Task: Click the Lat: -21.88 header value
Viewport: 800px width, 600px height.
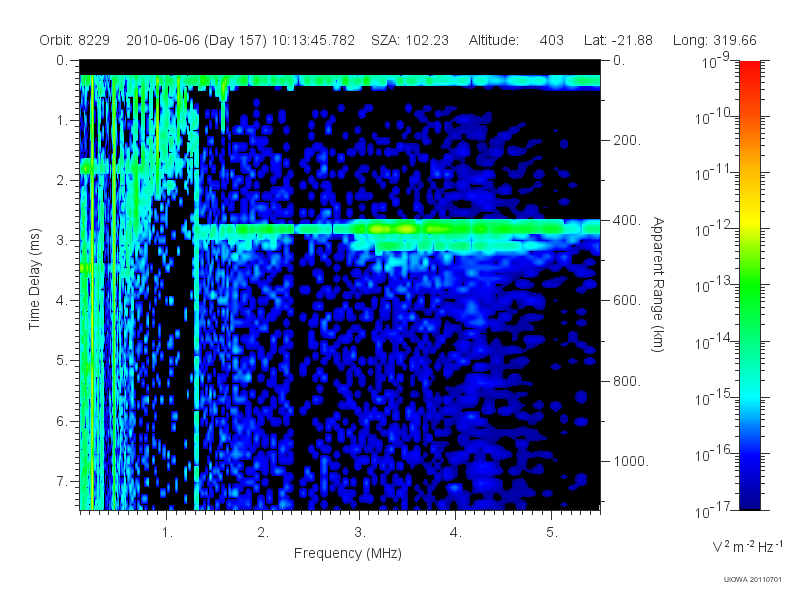Action: (618, 40)
